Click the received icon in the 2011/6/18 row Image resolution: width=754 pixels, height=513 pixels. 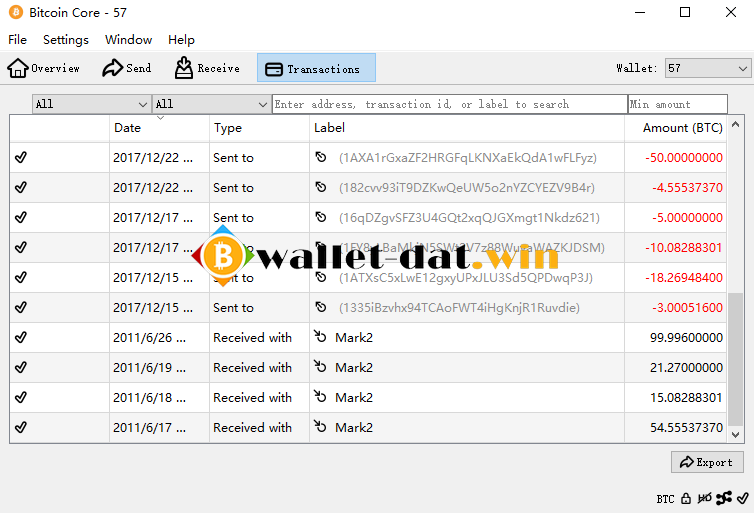click(x=320, y=396)
